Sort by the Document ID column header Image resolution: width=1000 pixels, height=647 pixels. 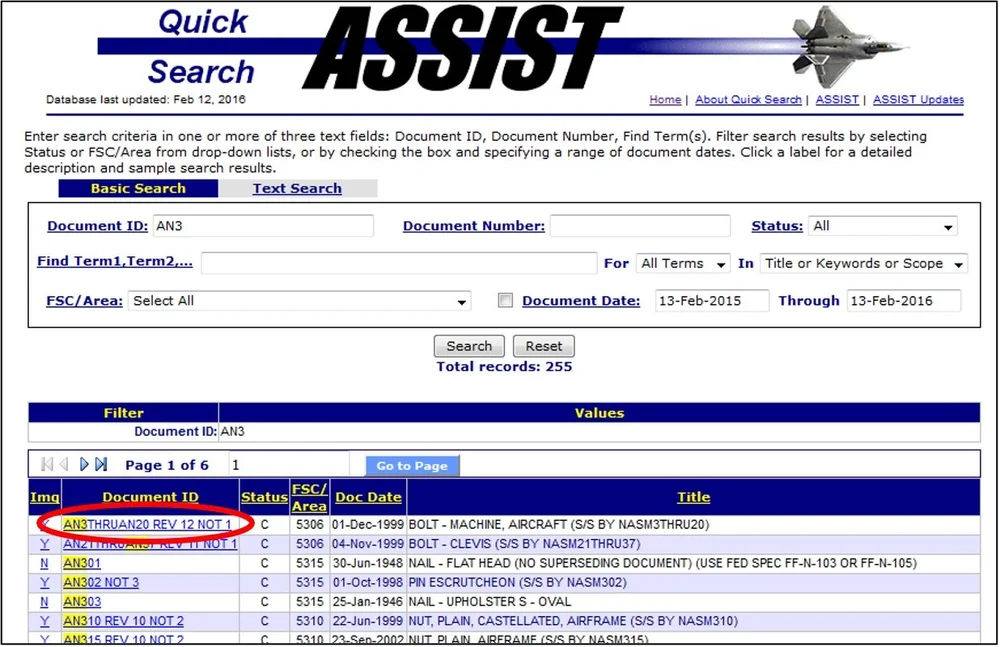coord(151,497)
